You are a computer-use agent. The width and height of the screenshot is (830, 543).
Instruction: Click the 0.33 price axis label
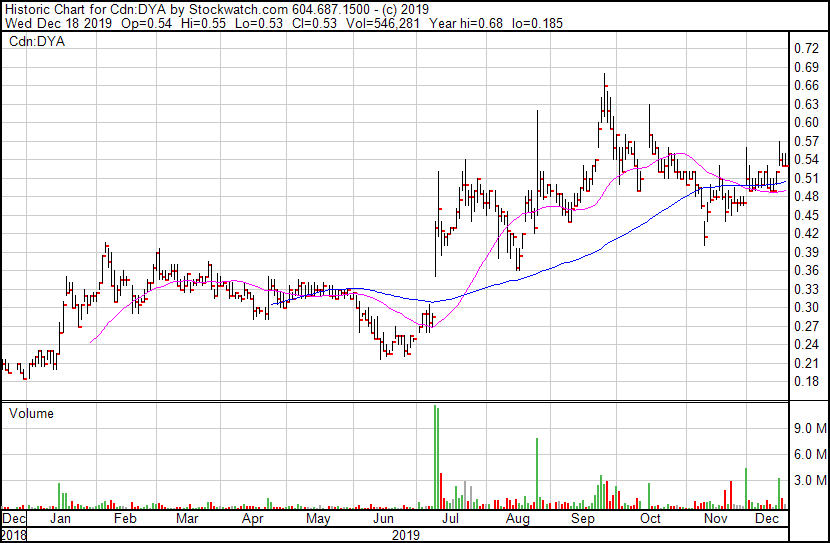tap(807, 289)
